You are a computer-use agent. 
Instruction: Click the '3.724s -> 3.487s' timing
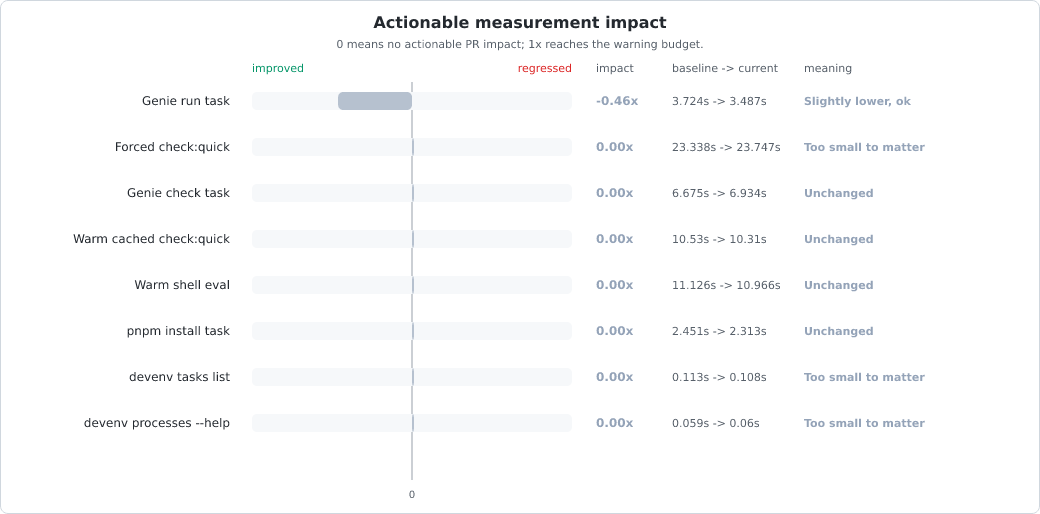(x=719, y=101)
